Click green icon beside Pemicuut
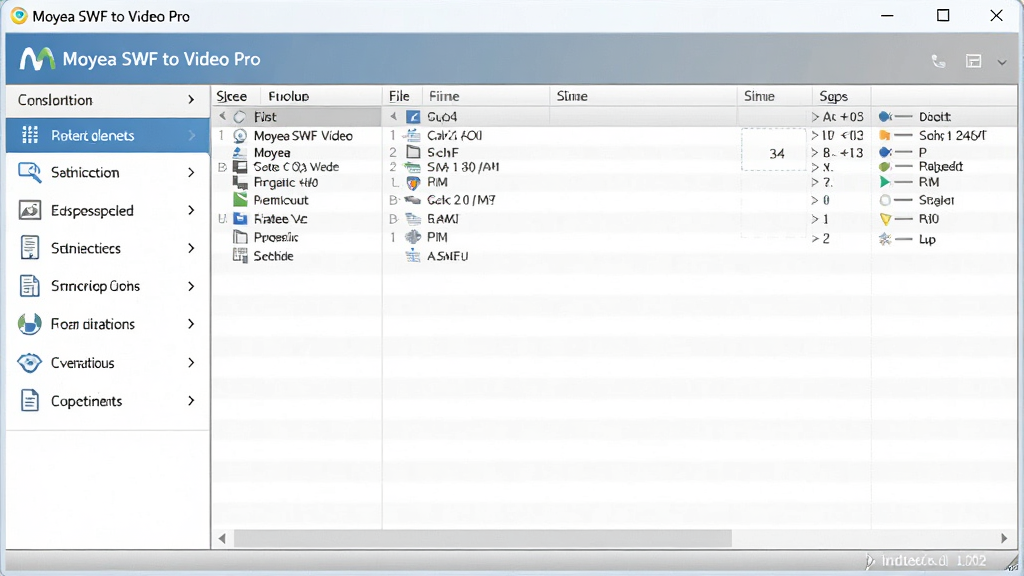The width and height of the screenshot is (1024, 576). click(x=240, y=199)
